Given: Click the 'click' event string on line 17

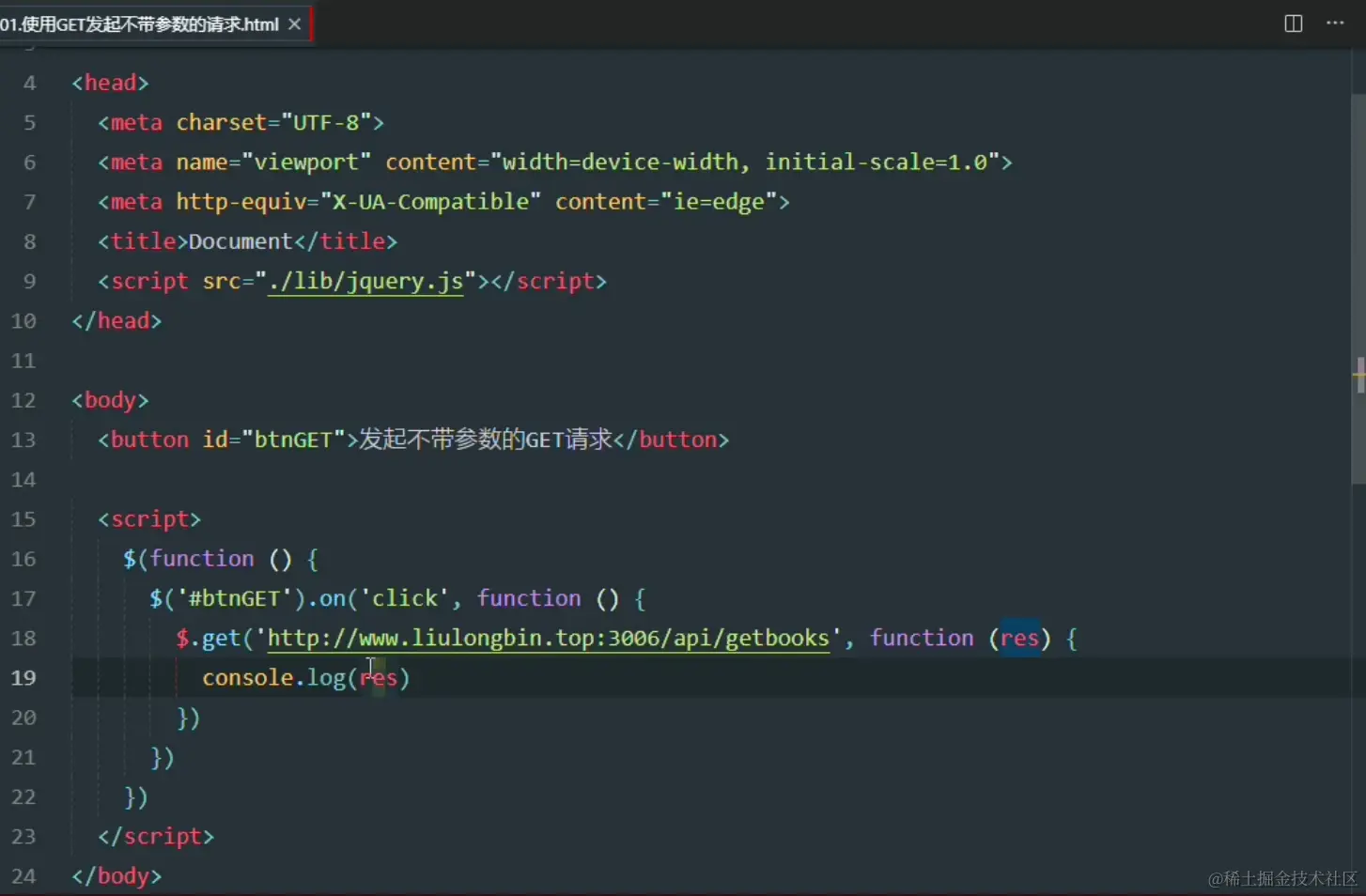Looking at the screenshot, I should click(406, 598).
